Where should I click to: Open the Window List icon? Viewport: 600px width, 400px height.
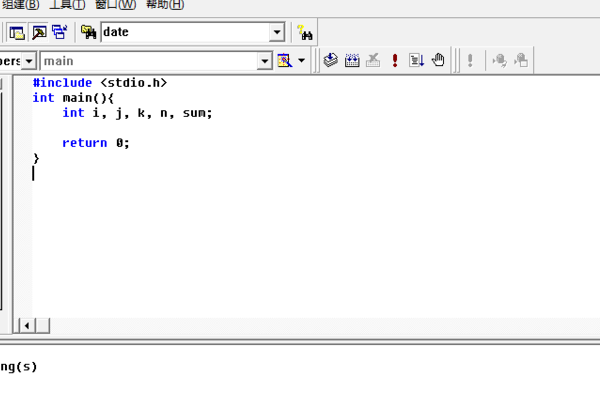point(60,33)
